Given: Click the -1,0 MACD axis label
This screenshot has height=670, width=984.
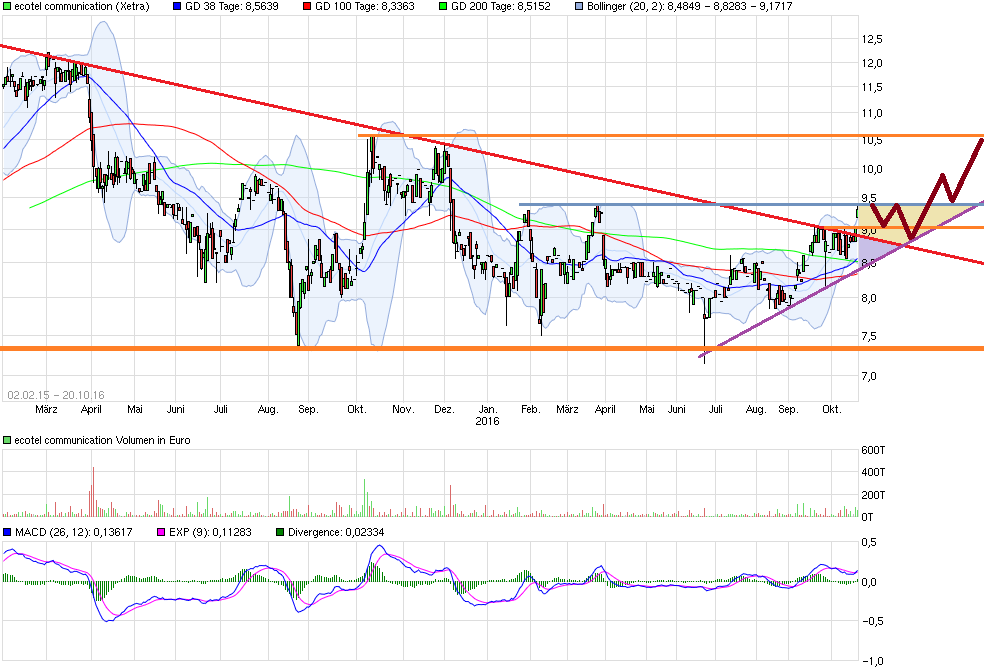Looking at the screenshot, I should (872, 661).
